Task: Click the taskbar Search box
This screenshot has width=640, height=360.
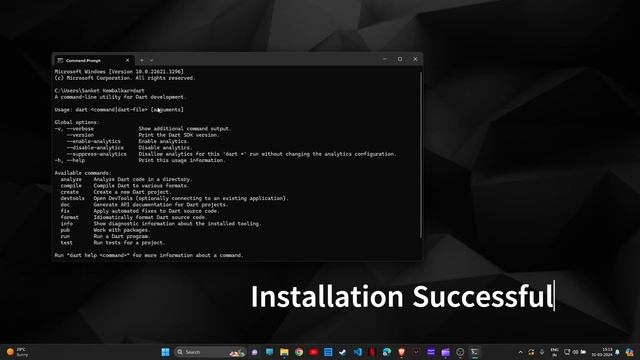Action: [211, 352]
